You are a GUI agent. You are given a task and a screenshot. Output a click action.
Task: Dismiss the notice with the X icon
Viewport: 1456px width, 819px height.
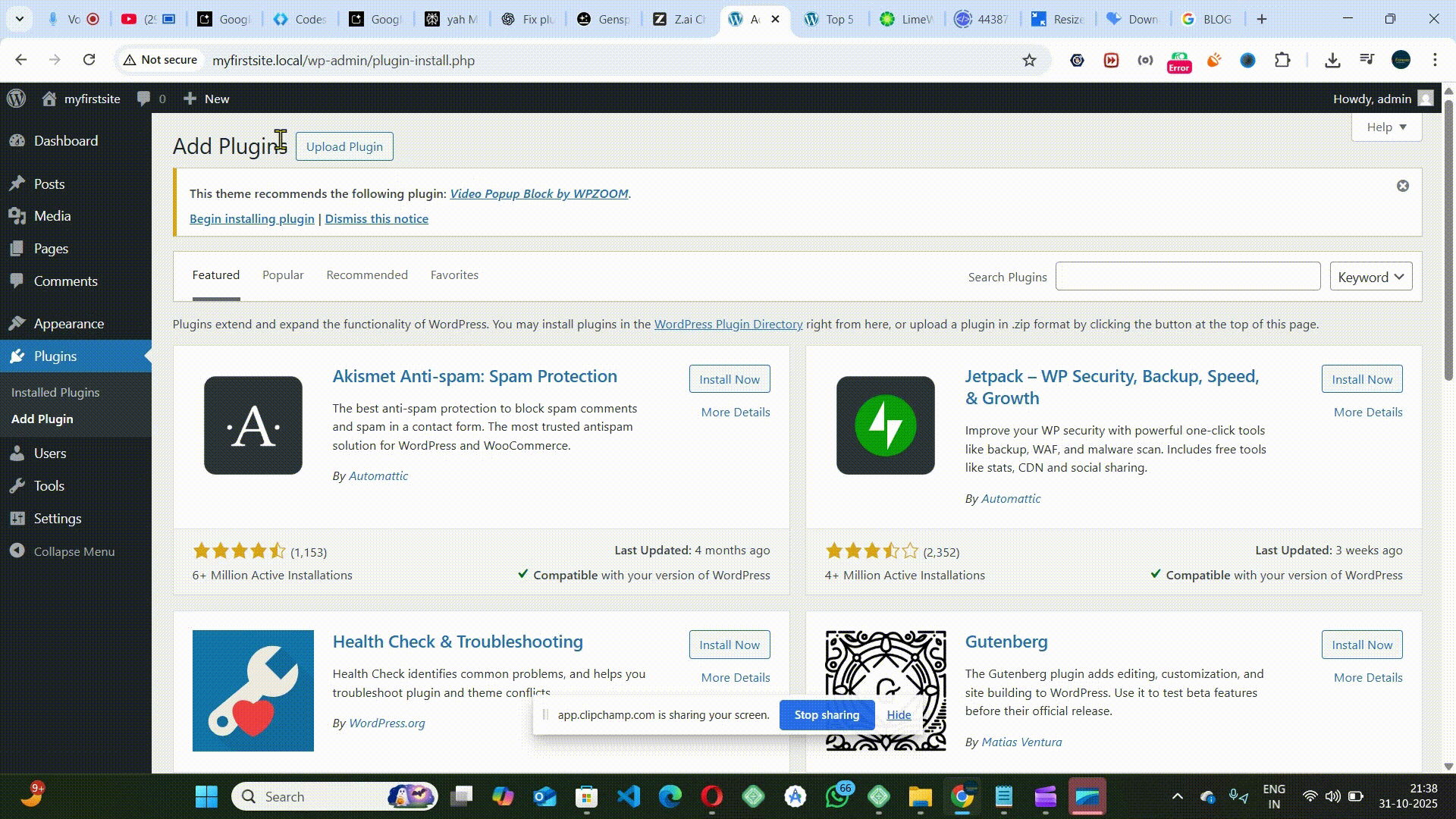[1402, 186]
